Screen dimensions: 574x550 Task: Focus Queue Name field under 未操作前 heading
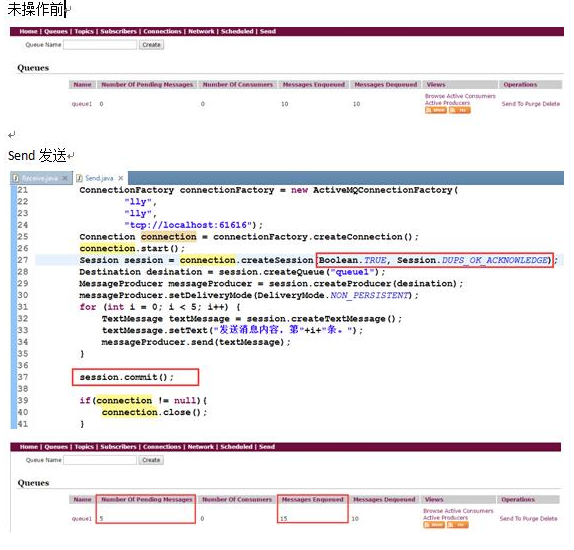coord(100,45)
